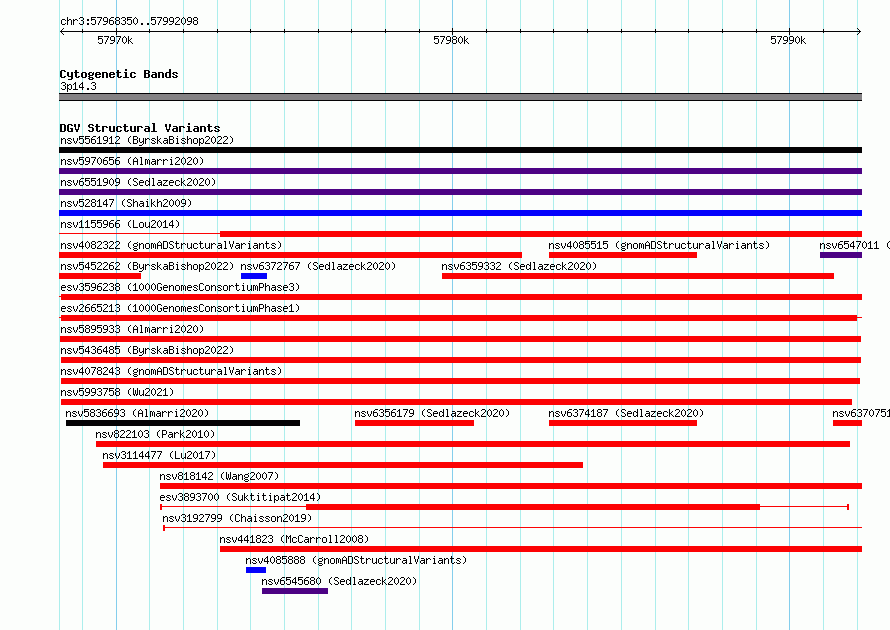Click the small blue nsv4085888 bar
This screenshot has height=630, width=890.
click(x=256, y=570)
